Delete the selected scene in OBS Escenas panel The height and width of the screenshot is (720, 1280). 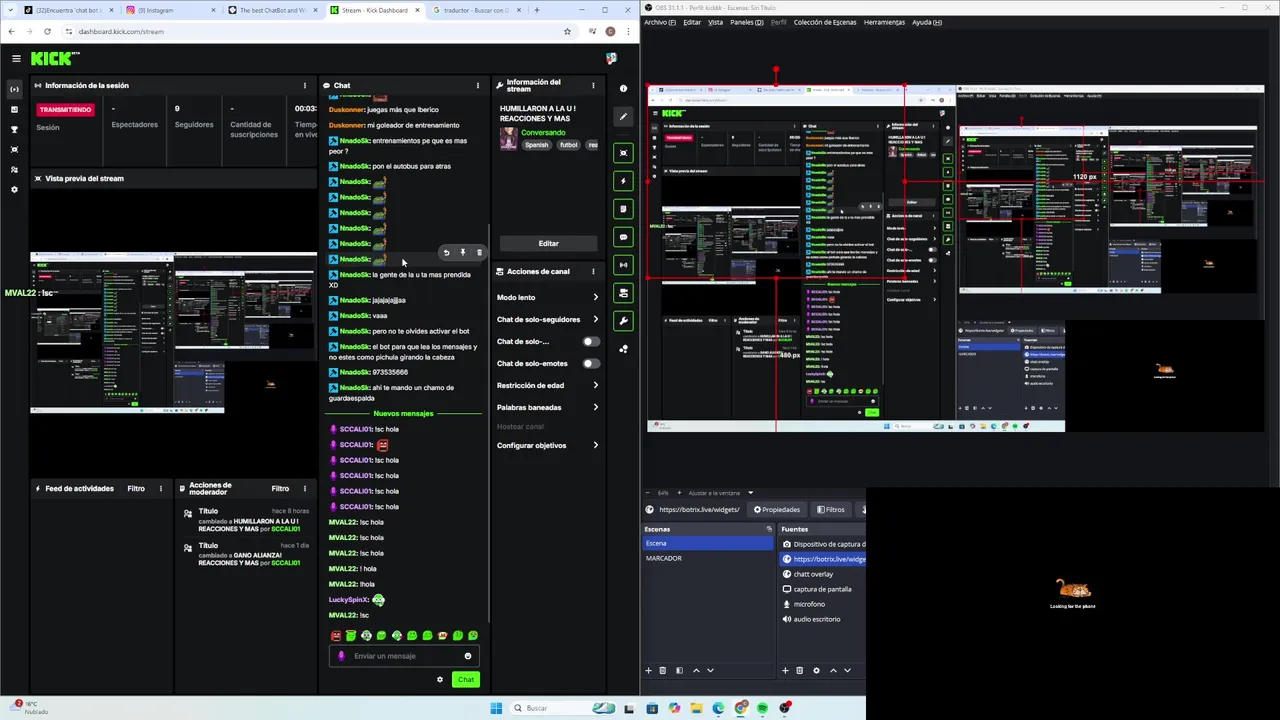[x=662, y=670]
